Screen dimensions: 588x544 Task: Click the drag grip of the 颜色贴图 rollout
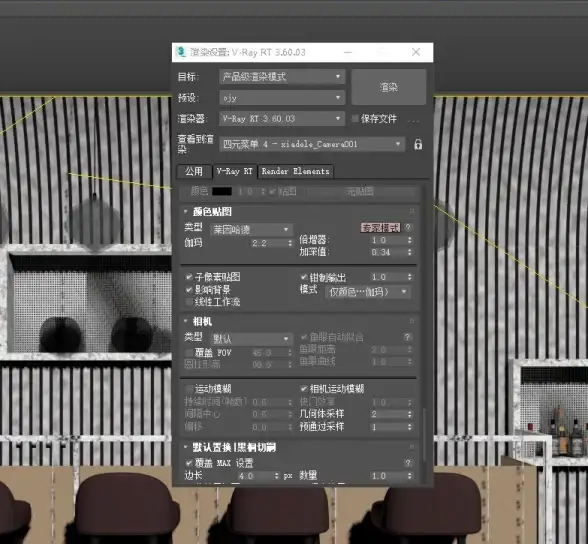[412, 211]
